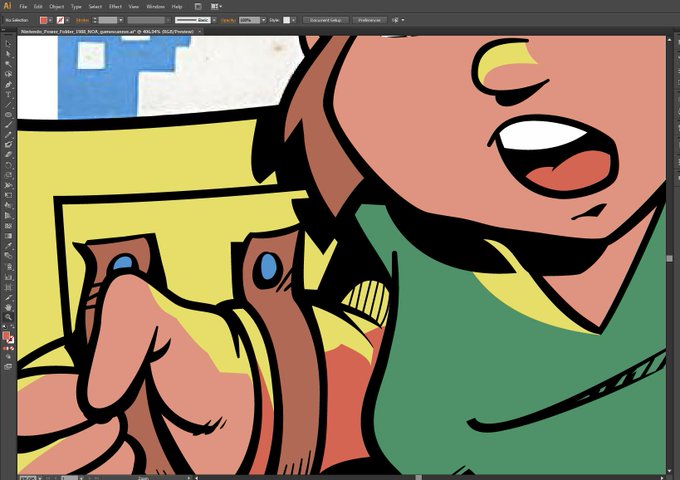The height and width of the screenshot is (480, 680).
Task: Click the Stroke panel link
Action: 82,20
